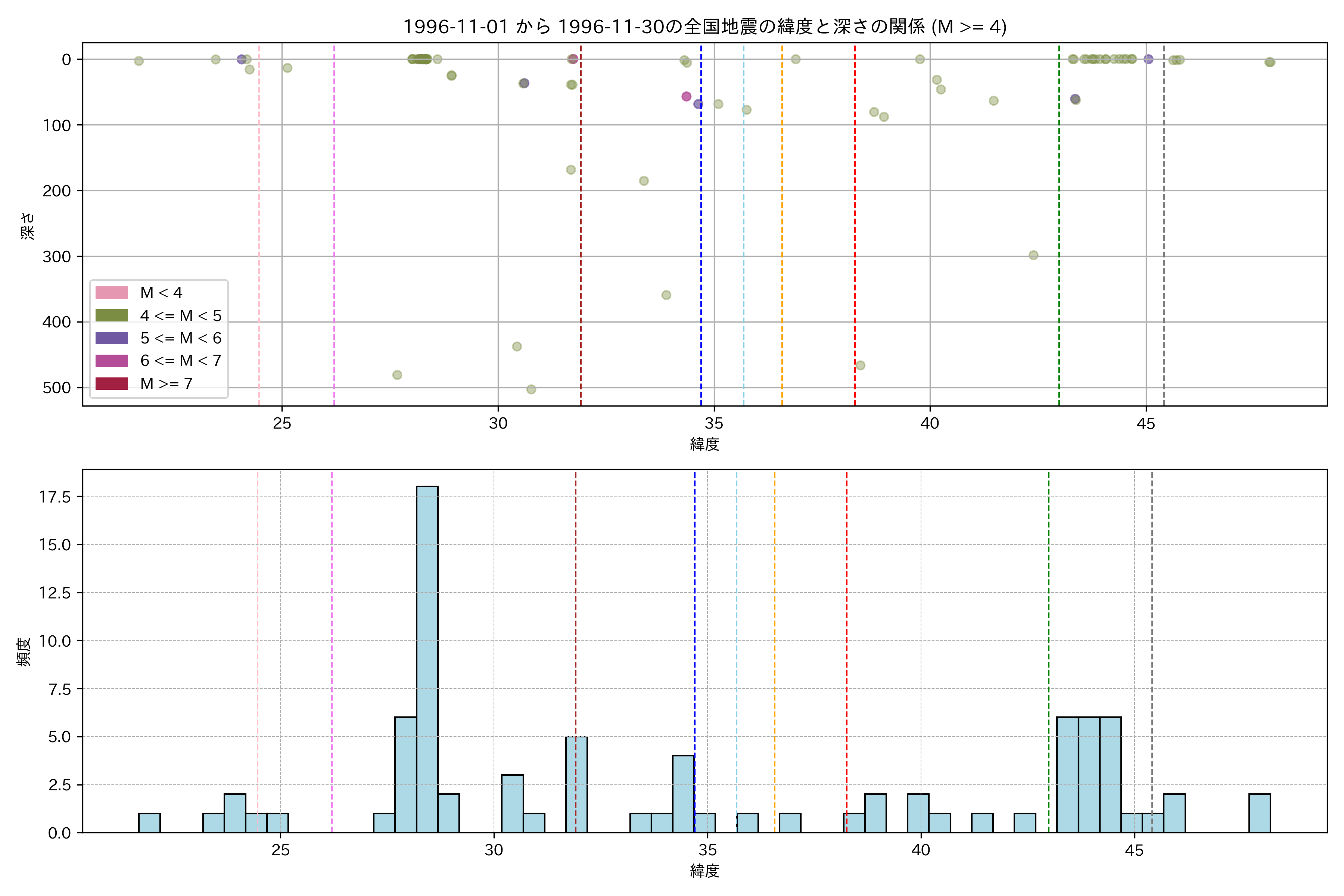Click the leftmost histogram bar near latitude 22

coord(149,823)
